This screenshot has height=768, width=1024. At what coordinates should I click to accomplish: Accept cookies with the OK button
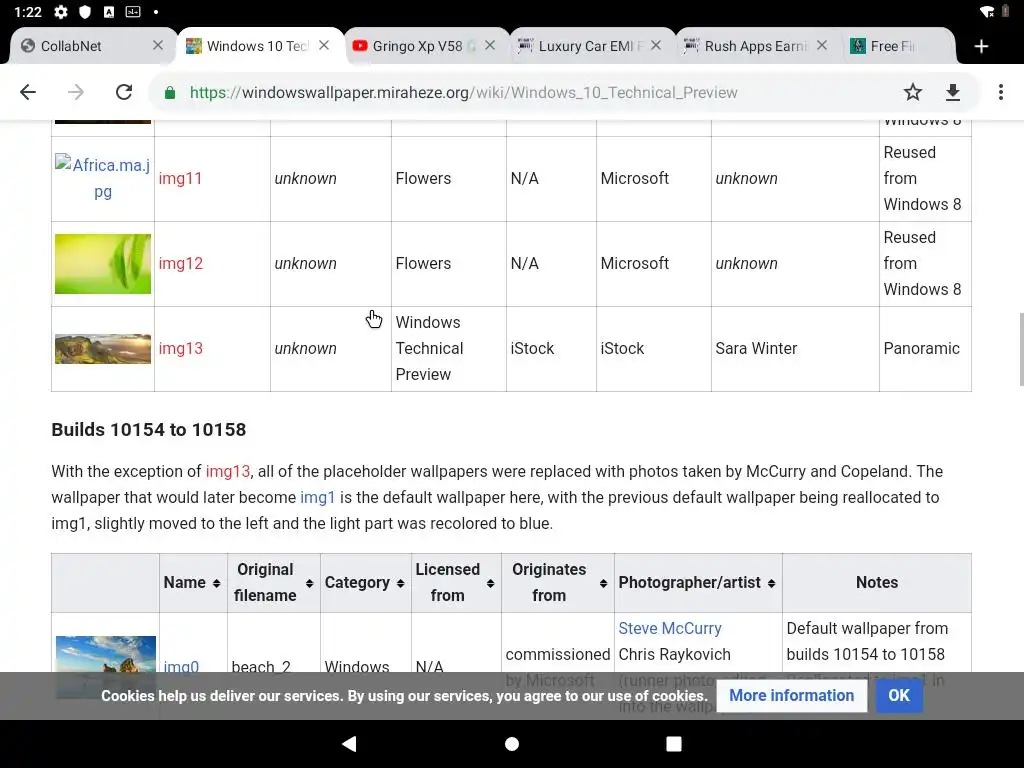(899, 696)
